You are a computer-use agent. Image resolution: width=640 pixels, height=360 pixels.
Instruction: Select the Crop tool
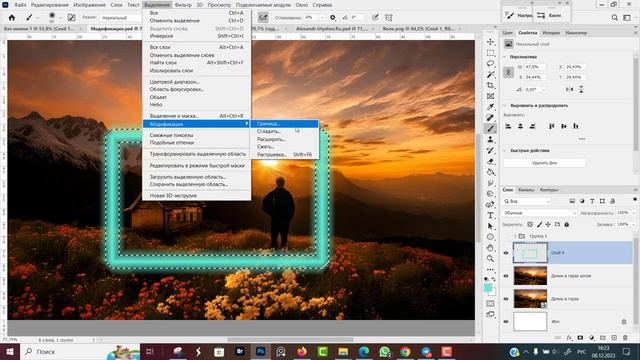490,85
